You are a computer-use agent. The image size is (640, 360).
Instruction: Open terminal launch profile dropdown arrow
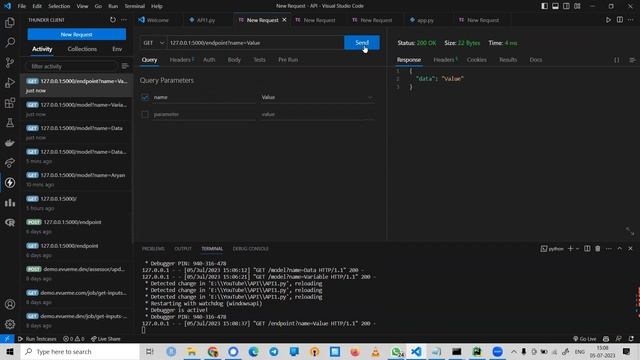[x=578, y=249]
